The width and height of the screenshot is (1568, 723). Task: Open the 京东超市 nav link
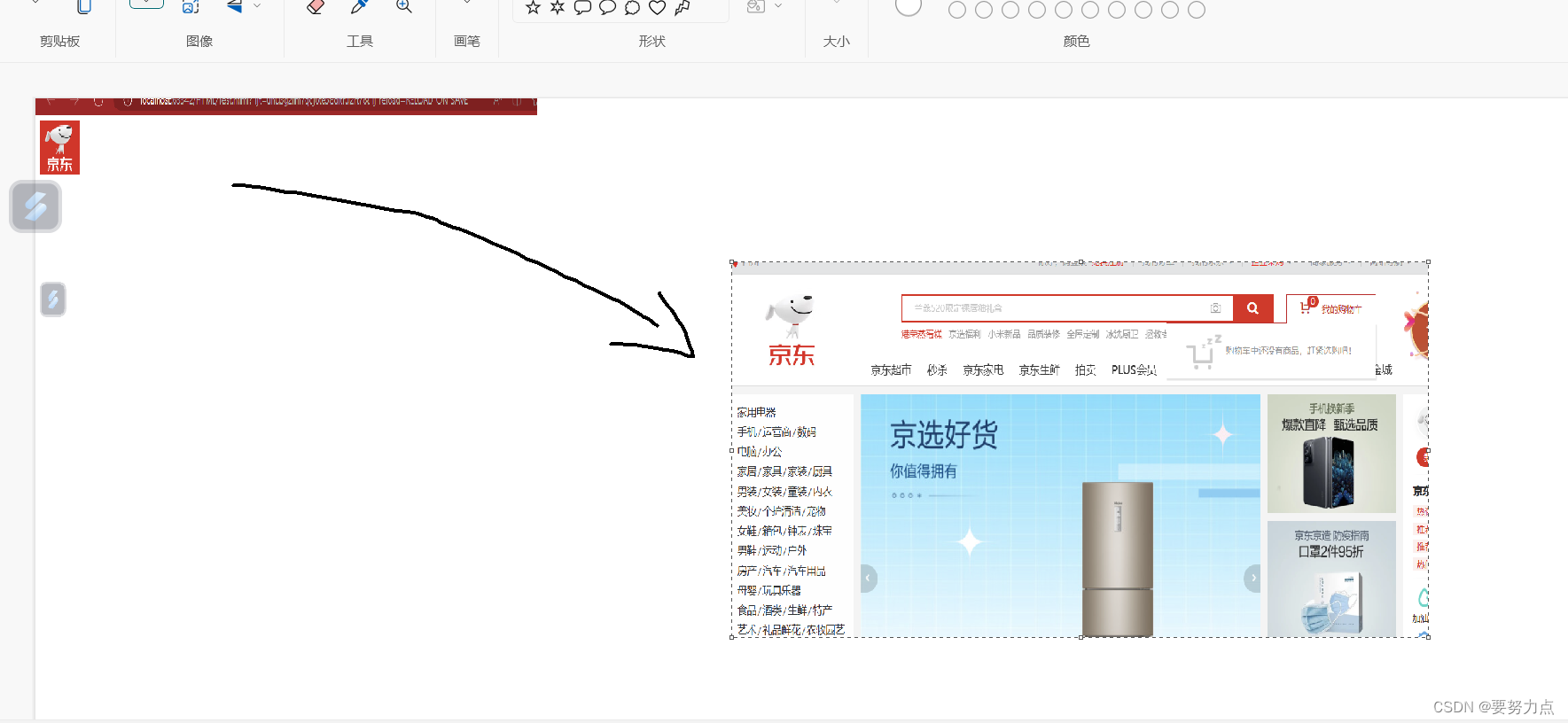pos(891,370)
